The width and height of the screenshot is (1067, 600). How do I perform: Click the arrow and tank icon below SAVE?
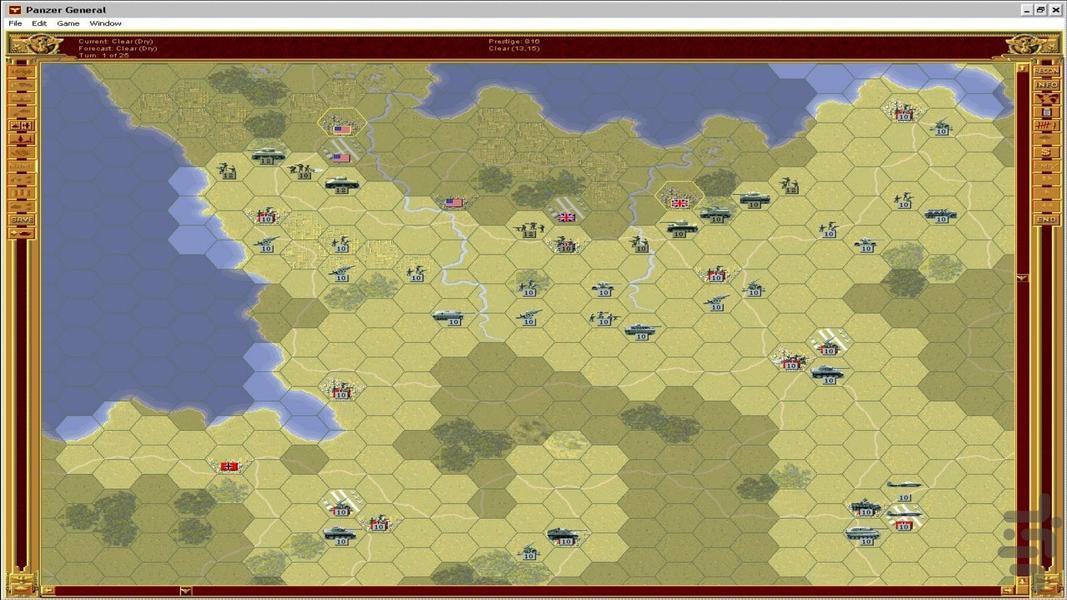point(21,234)
